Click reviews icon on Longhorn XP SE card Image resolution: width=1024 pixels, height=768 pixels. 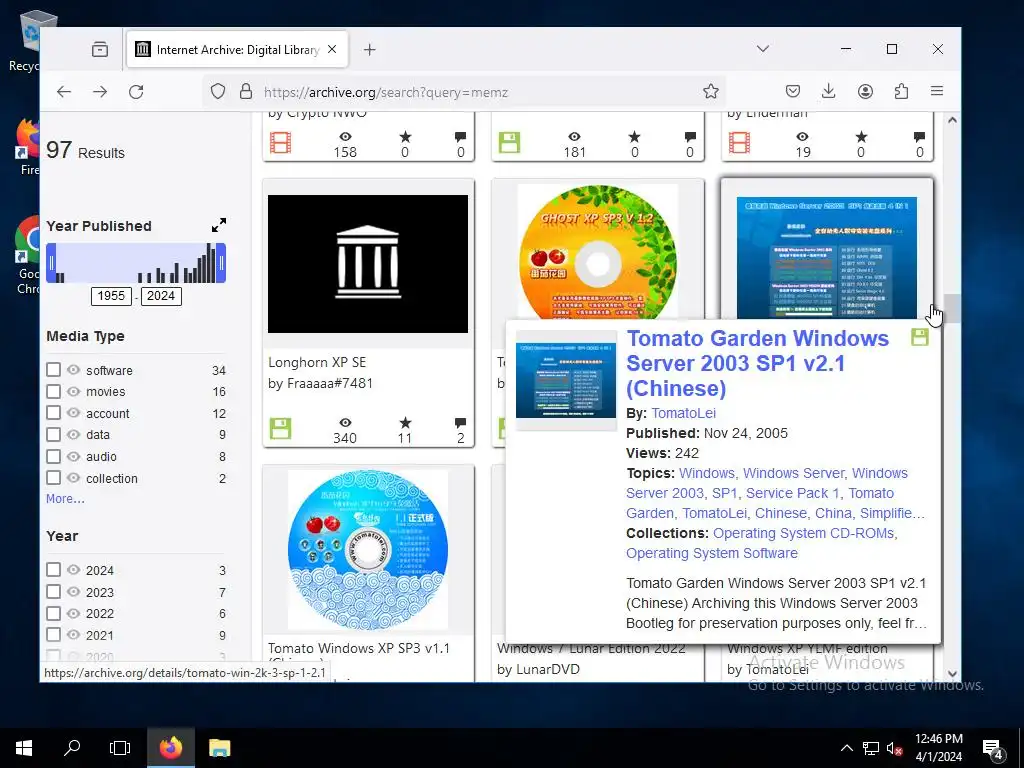point(460,423)
